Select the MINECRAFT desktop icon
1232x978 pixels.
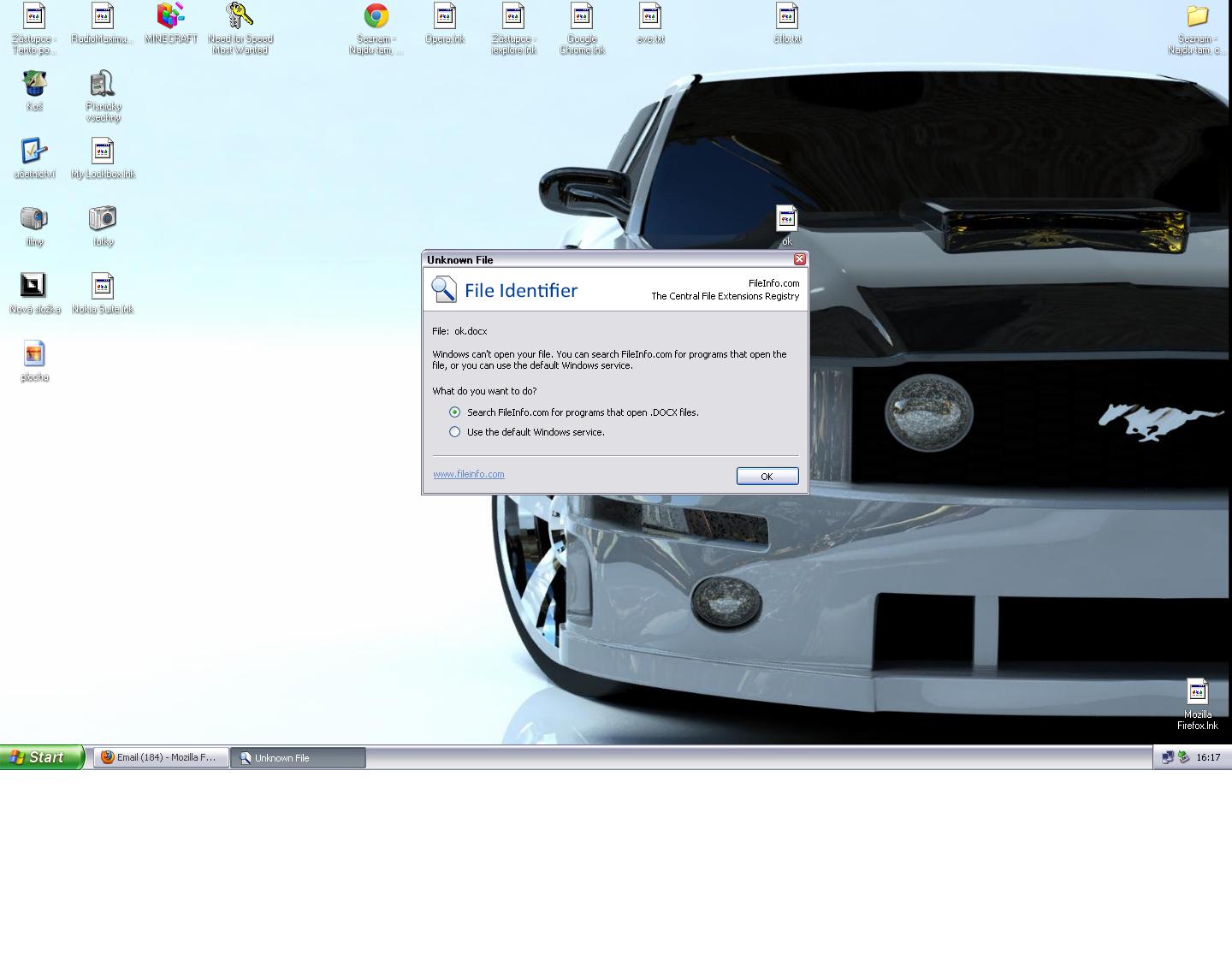(x=170, y=17)
